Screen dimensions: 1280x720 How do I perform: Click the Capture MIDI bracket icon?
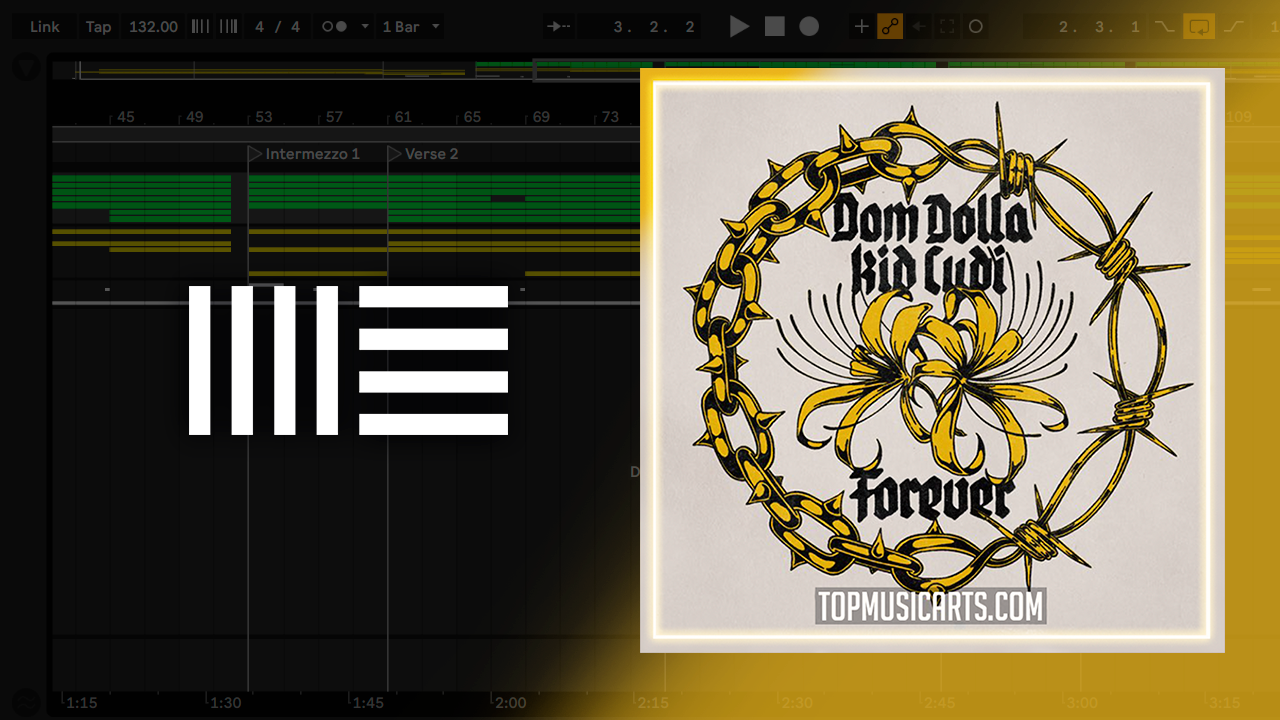[x=947, y=27]
